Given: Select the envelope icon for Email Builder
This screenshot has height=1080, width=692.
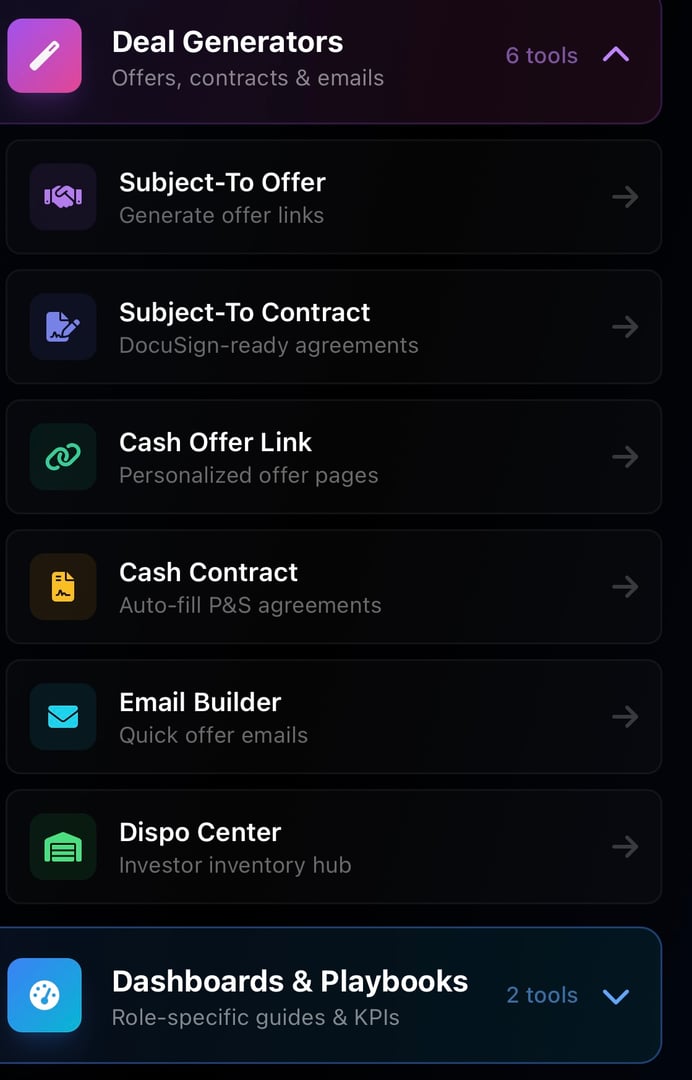Looking at the screenshot, I should (63, 717).
